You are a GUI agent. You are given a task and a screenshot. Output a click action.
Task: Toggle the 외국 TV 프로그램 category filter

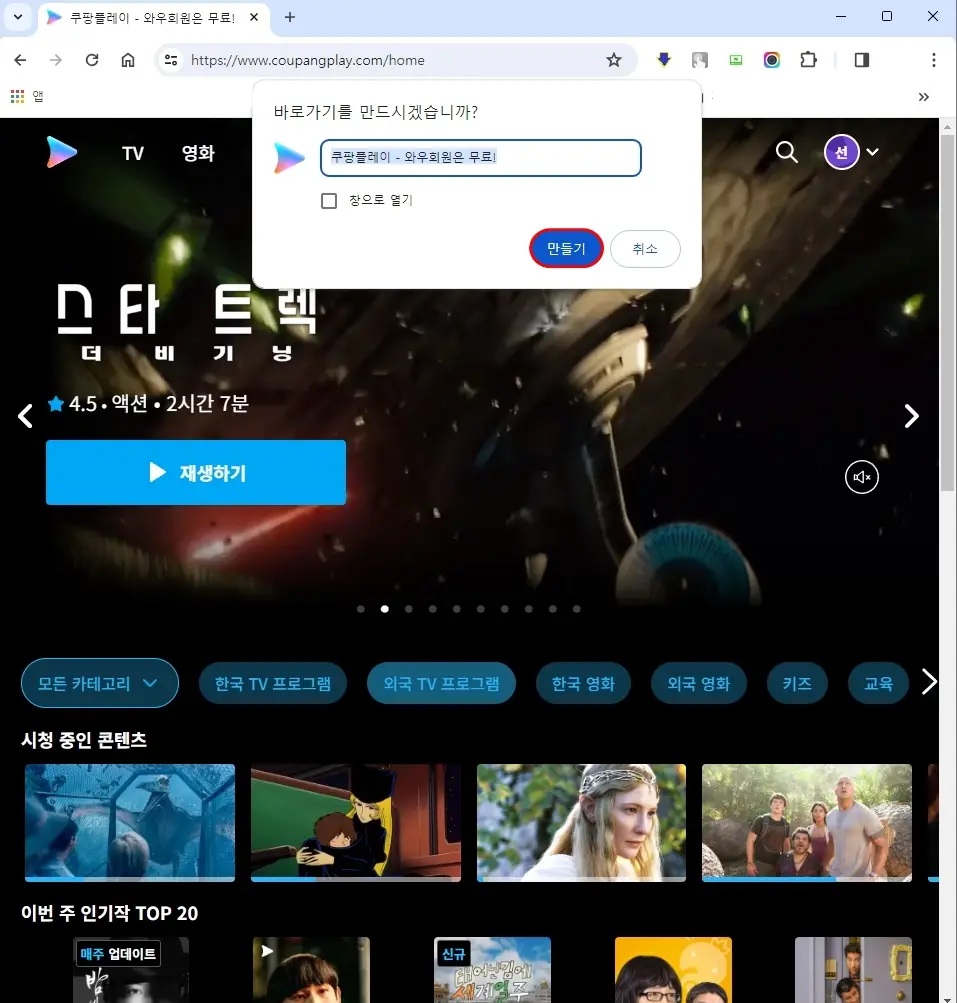click(441, 683)
